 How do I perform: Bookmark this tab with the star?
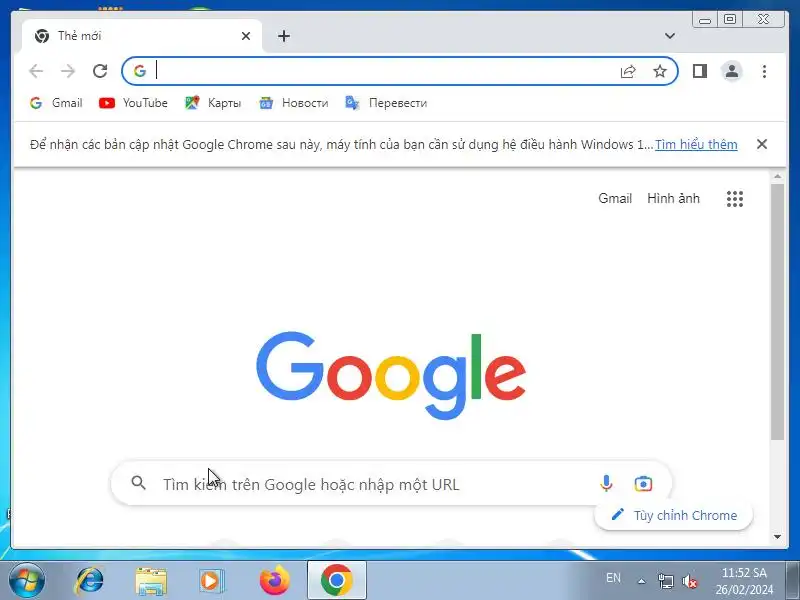[x=660, y=71]
